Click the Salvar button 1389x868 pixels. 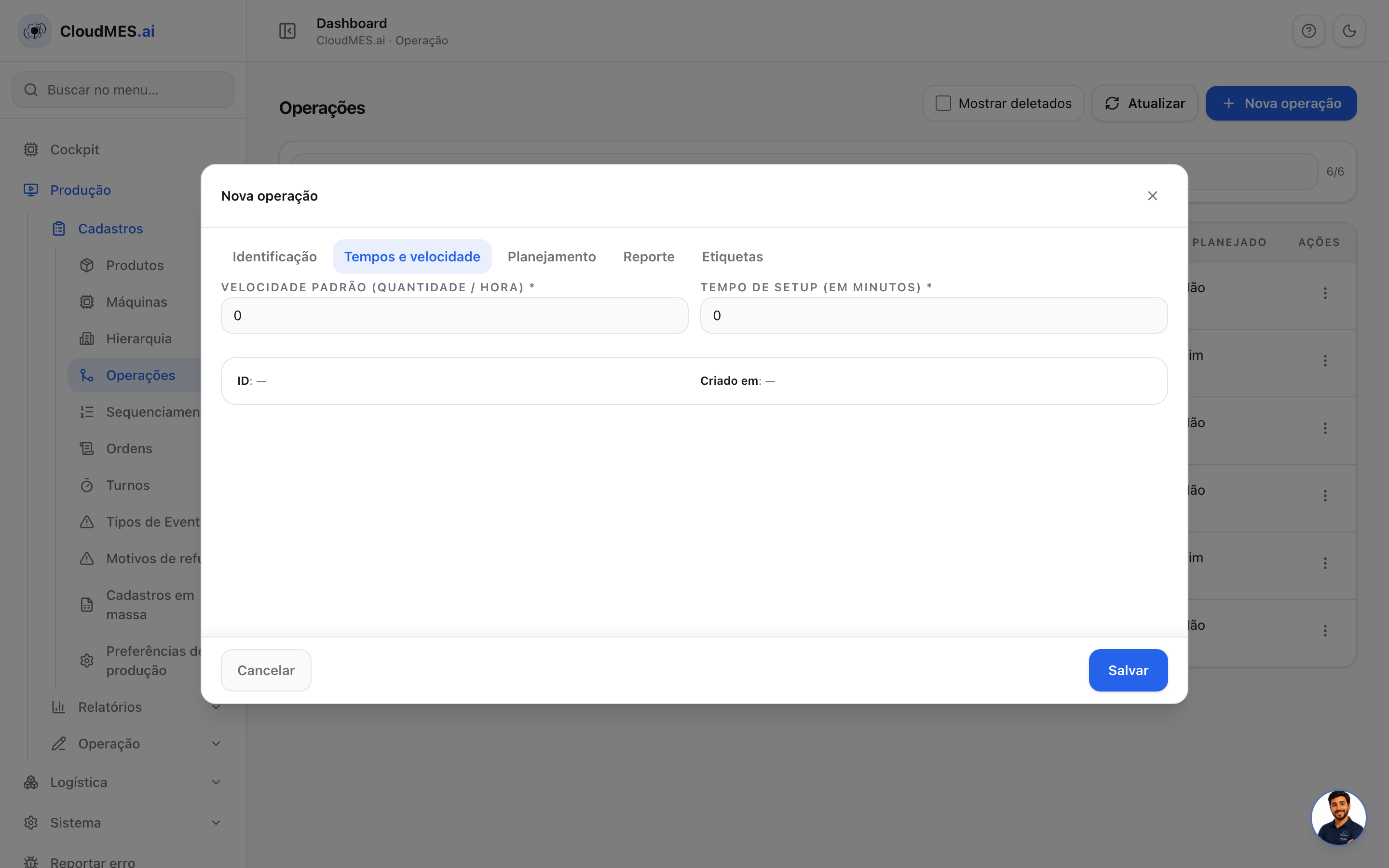pos(1128,670)
